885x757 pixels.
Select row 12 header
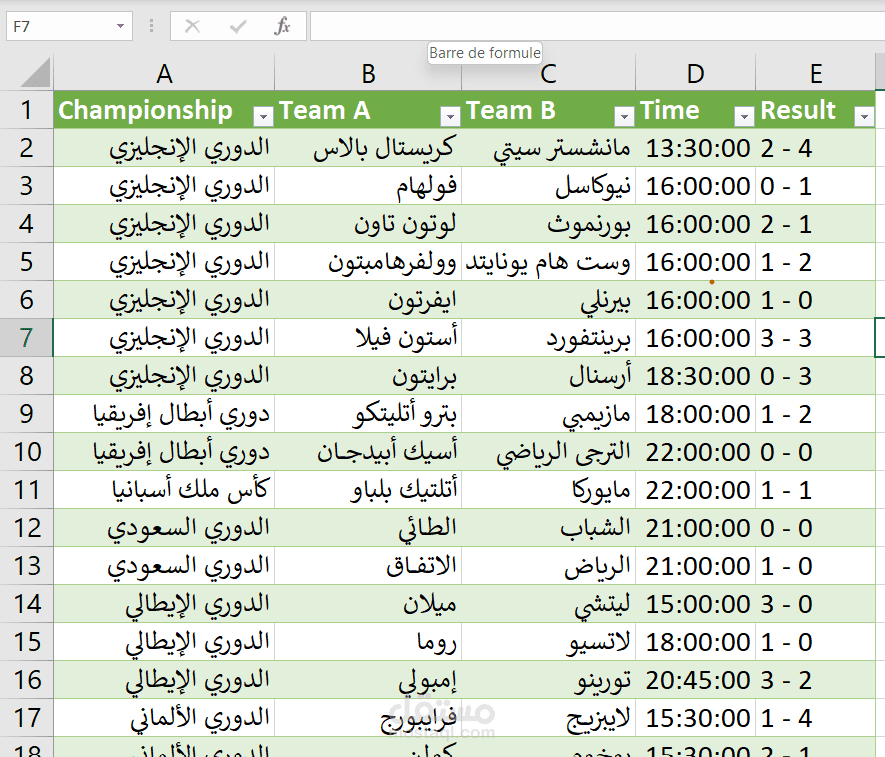[x=27, y=528]
